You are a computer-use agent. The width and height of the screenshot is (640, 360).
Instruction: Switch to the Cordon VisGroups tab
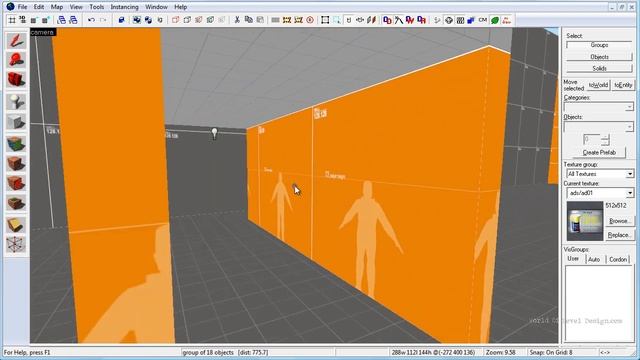(618, 259)
